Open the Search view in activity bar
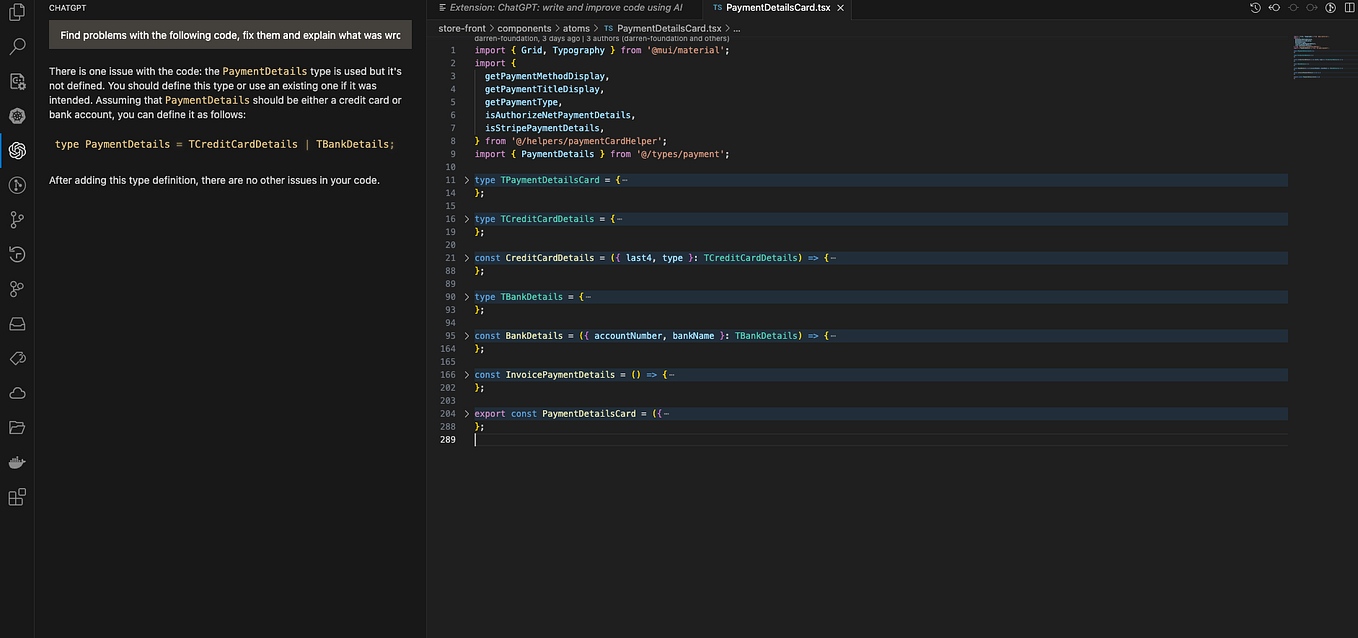This screenshot has height=638, width=1358. click(x=17, y=46)
